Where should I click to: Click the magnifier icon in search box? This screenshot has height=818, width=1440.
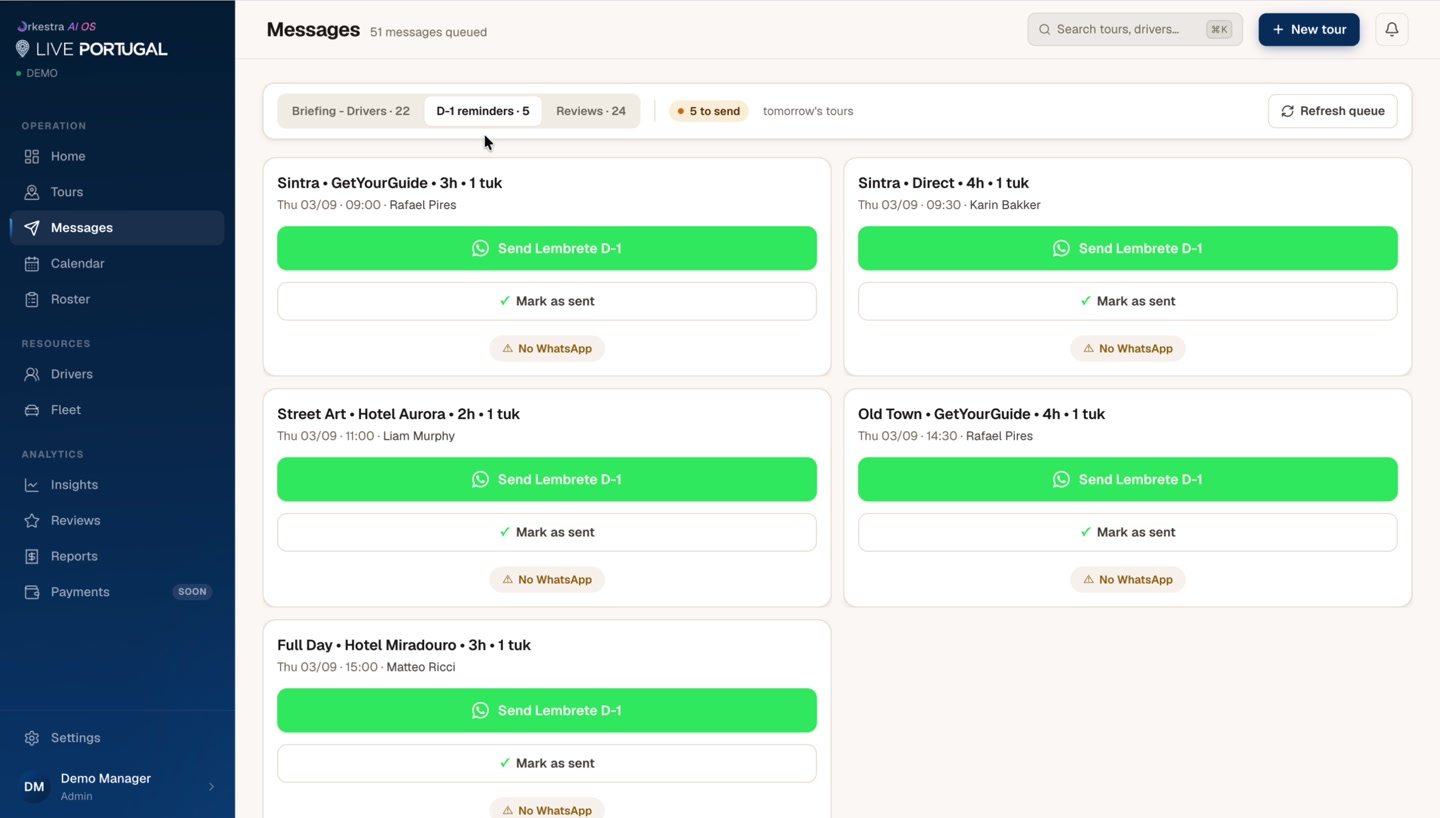(x=1045, y=30)
